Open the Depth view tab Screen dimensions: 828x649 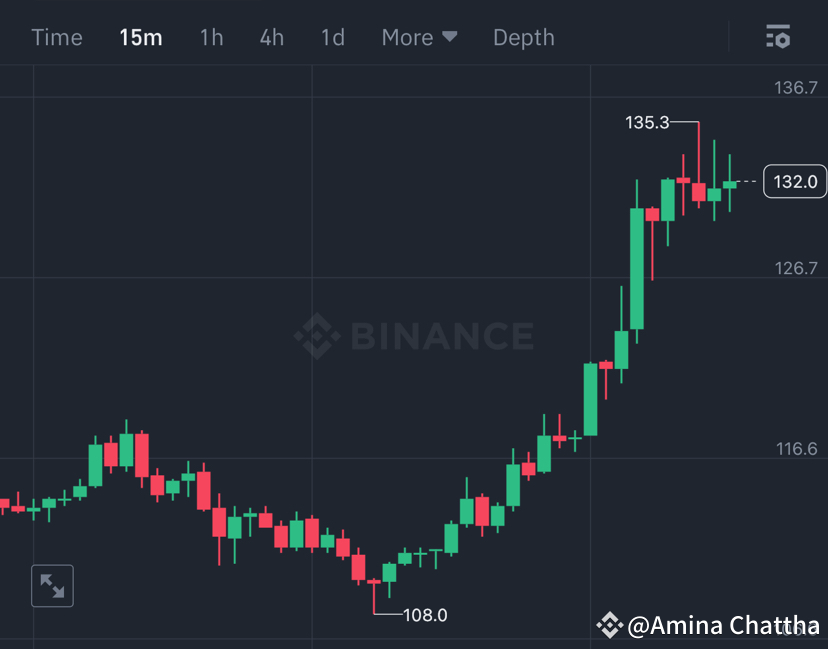pyautogui.click(x=523, y=37)
